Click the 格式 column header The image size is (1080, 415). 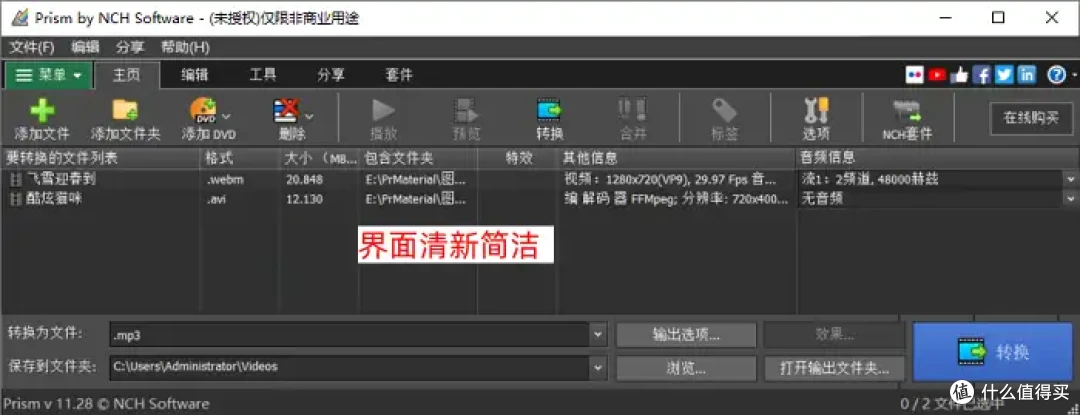(240, 158)
